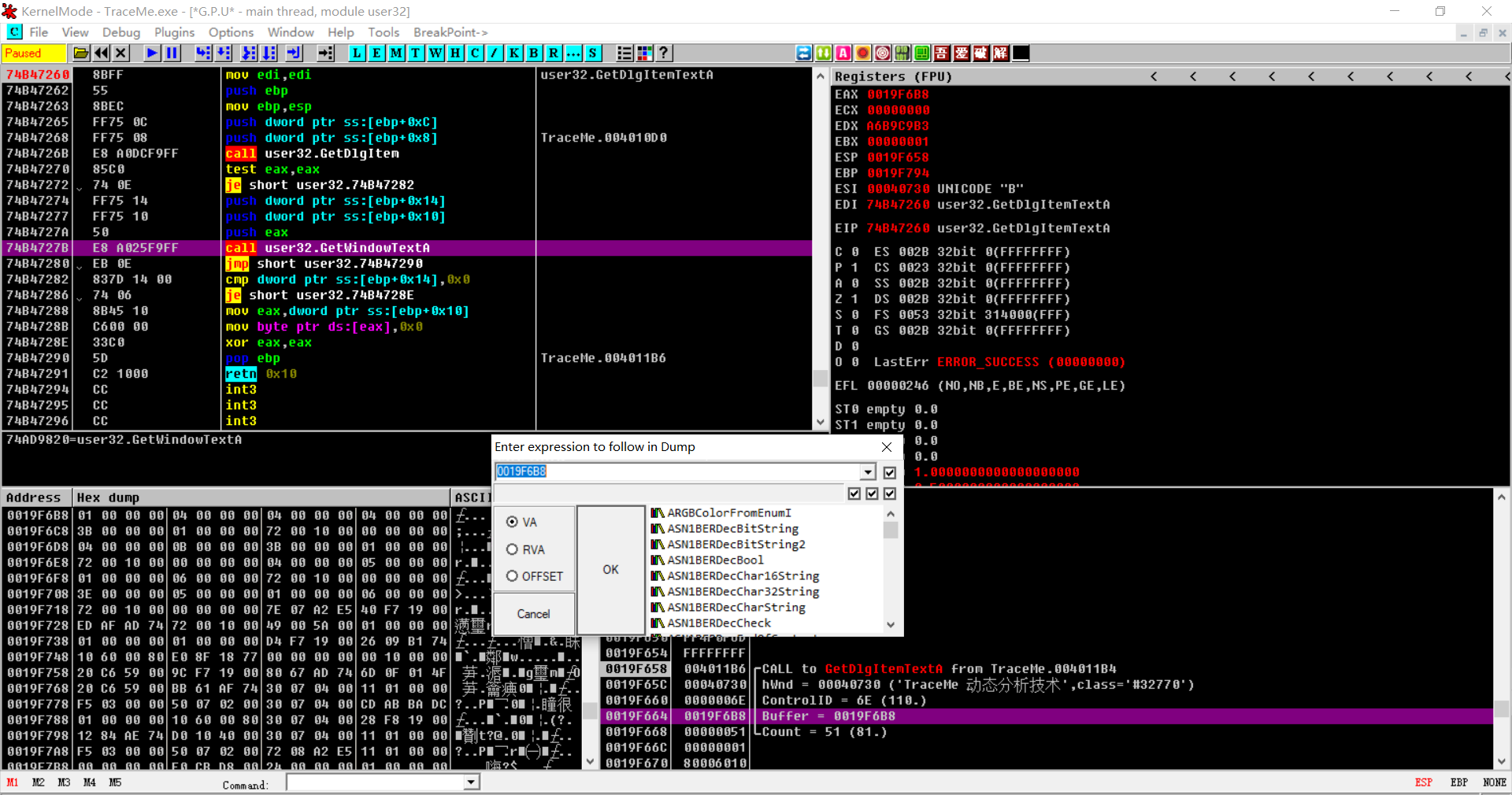This screenshot has width=1512, height=795.
Task: Click the Restart program rewind icon
Action: pyautogui.click(x=102, y=53)
